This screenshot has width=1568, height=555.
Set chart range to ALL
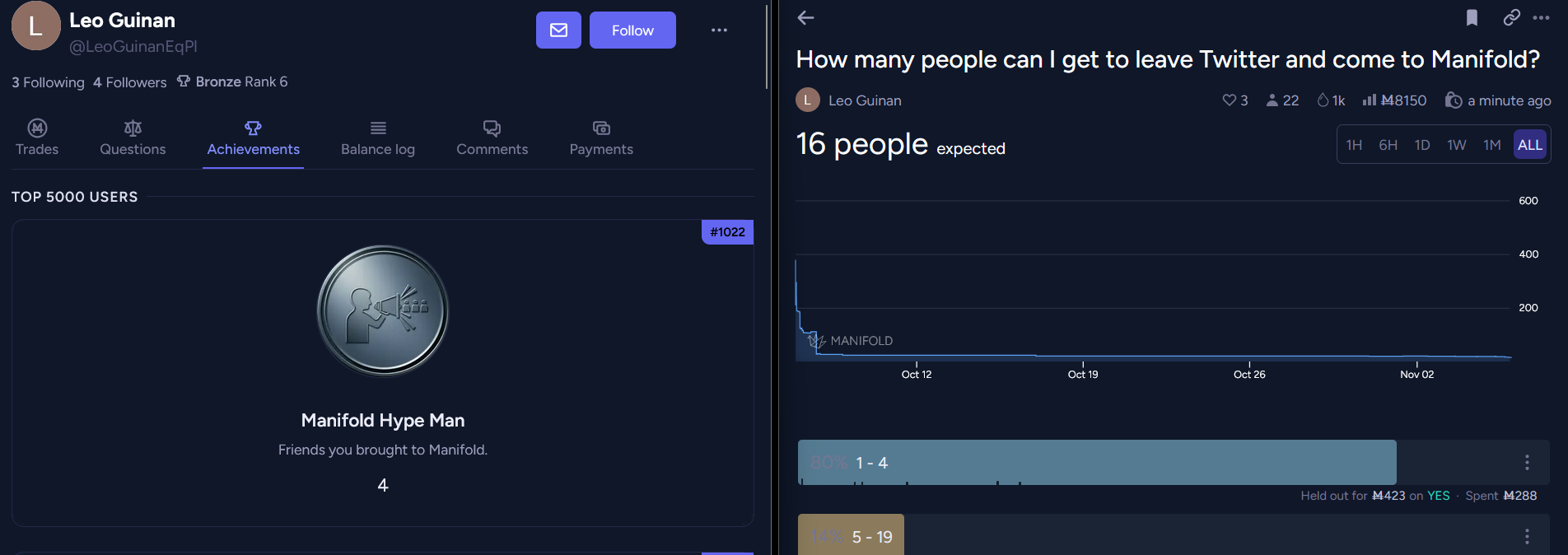(1530, 145)
